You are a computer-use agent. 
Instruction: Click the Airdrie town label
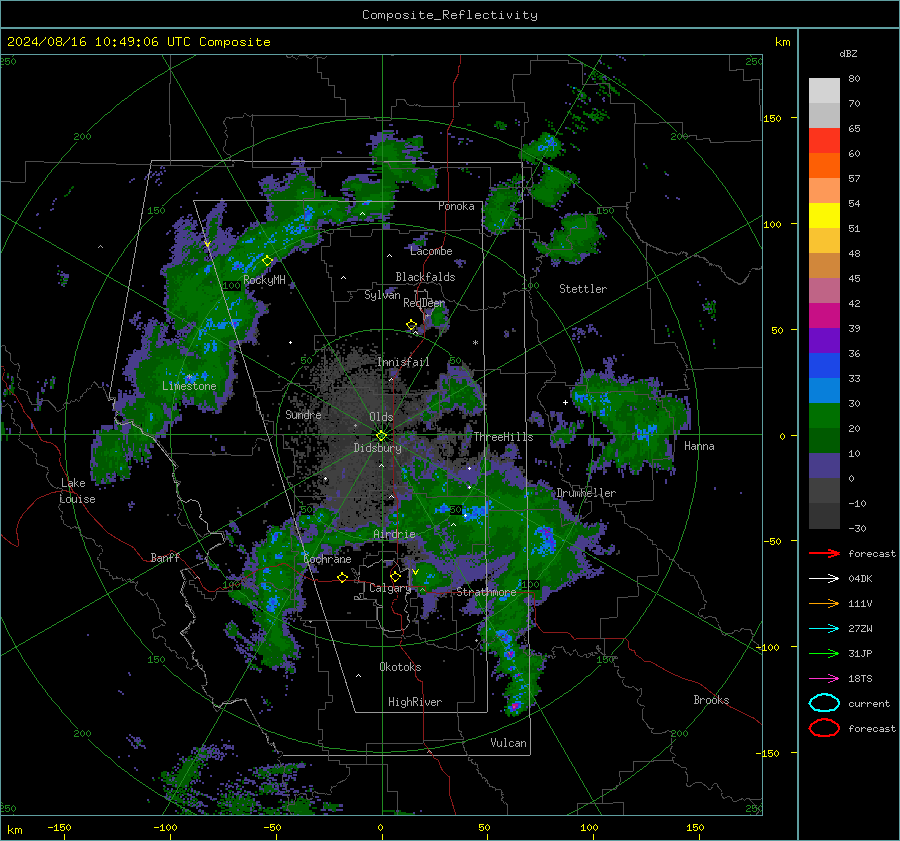click(394, 534)
